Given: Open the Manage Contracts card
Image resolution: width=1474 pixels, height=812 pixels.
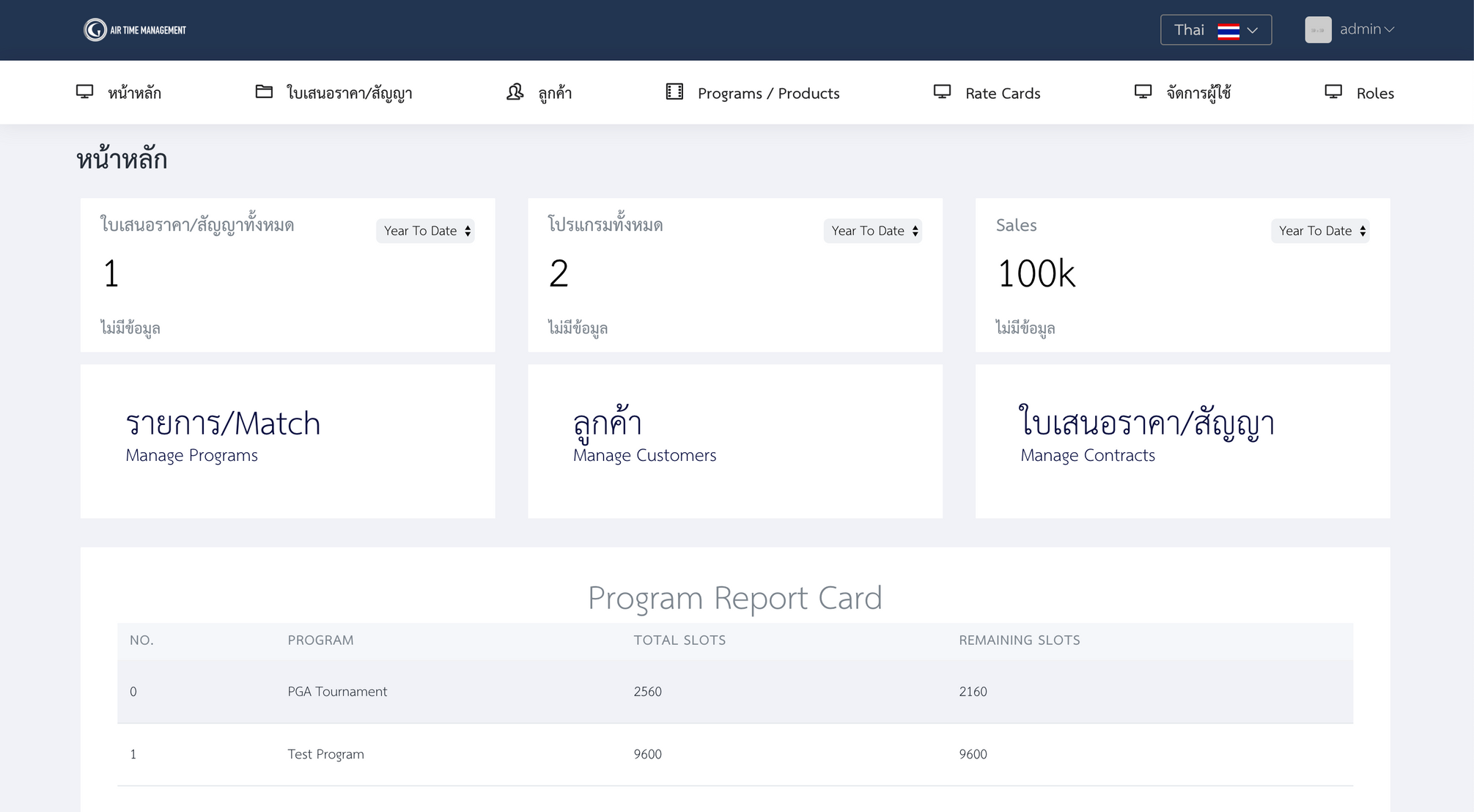Looking at the screenshot, I should point(1146,437).
